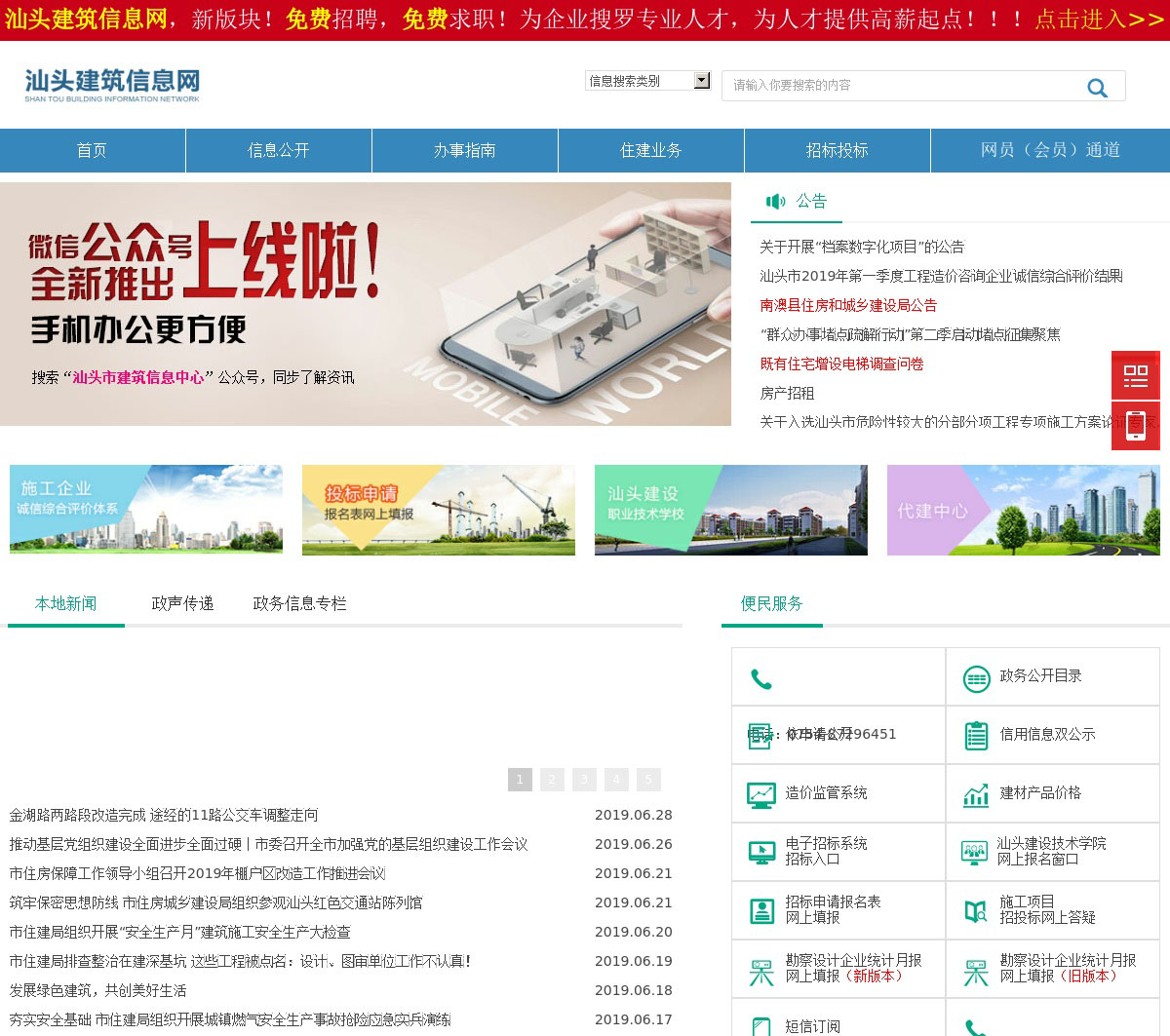The width and height of the screenshot is (1170, 1036).
Task: Open 信用信息双公示 clipboard icon
Action: (976, 736)
